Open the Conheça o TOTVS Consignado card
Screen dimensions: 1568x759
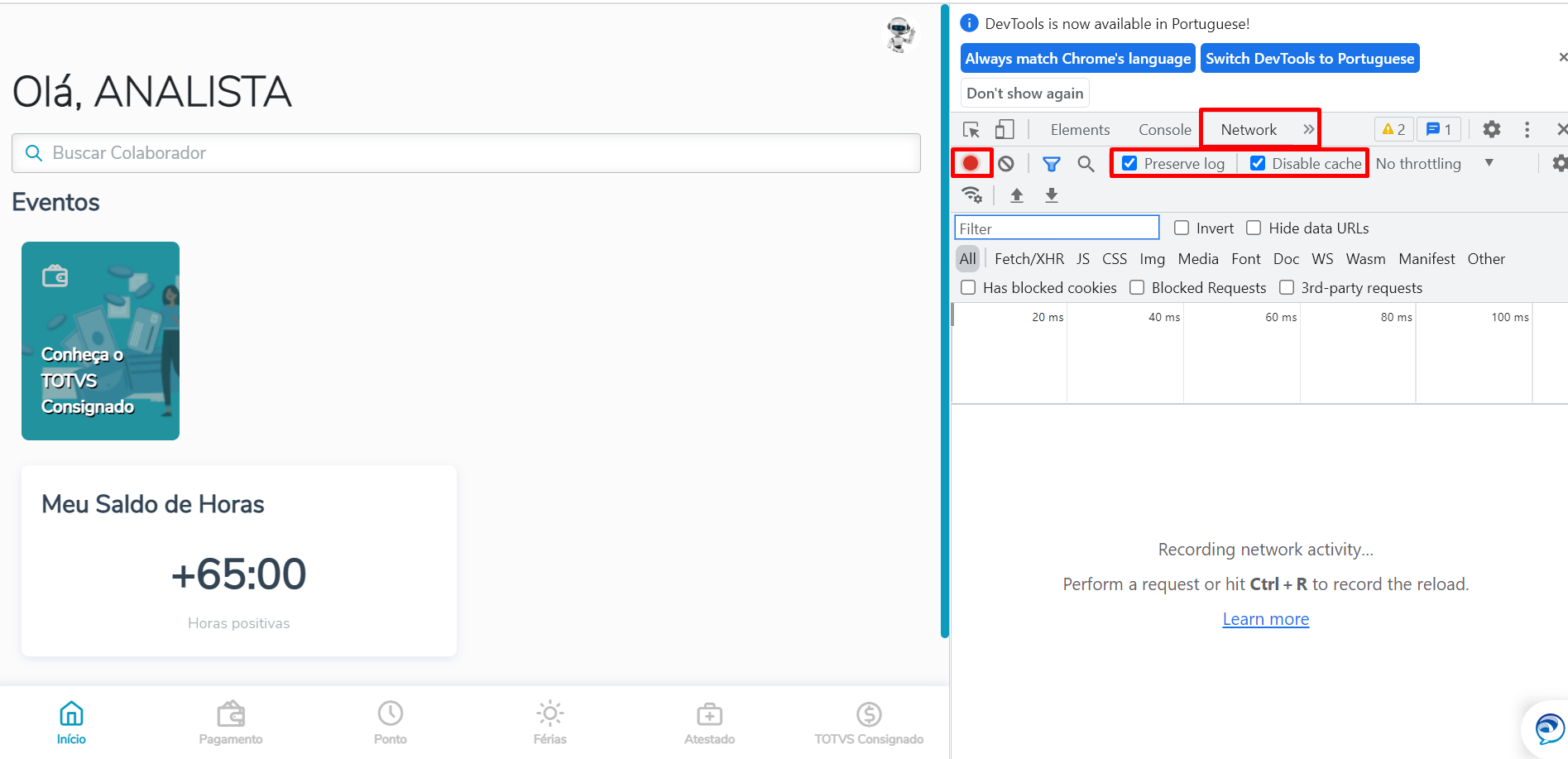(100, 341)
